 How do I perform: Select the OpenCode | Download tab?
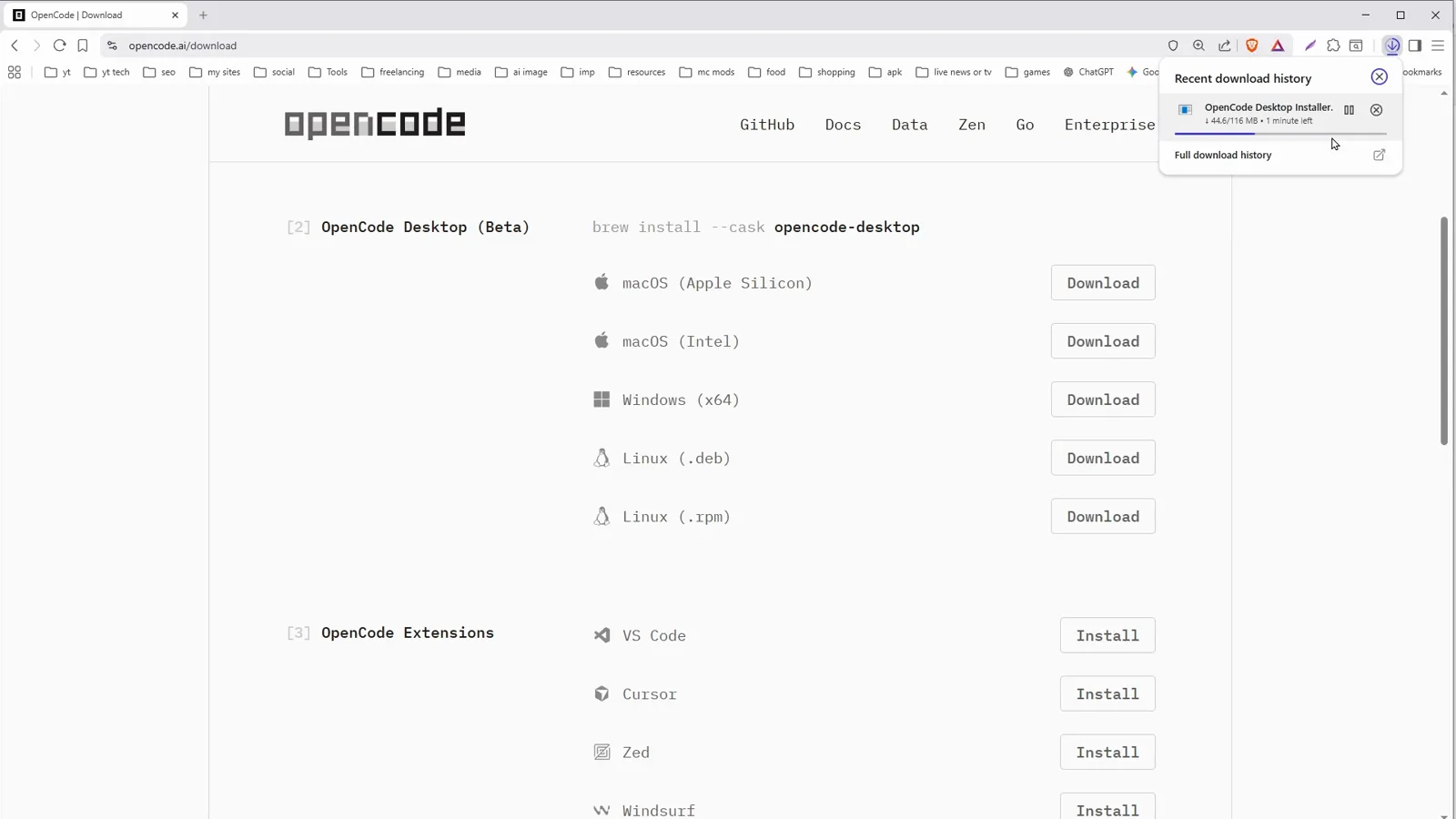click(x=94, y=15)
